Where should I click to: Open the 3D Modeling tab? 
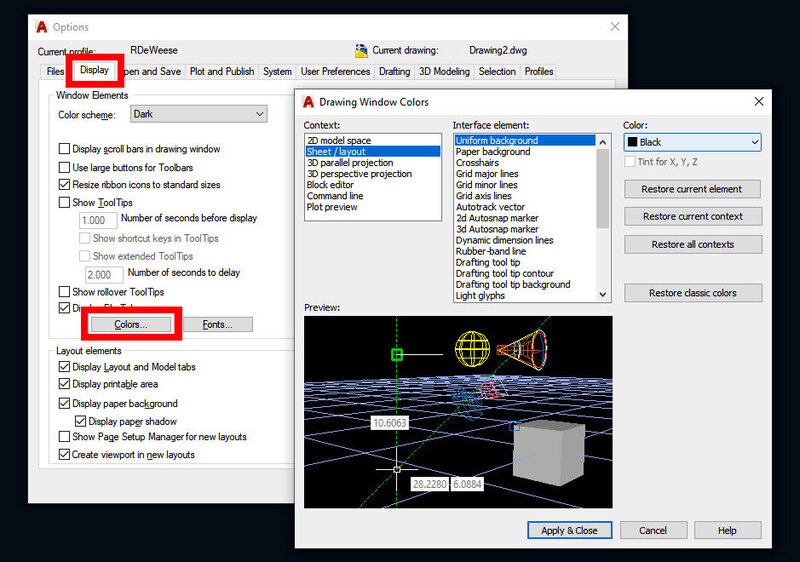click(444, 71)
